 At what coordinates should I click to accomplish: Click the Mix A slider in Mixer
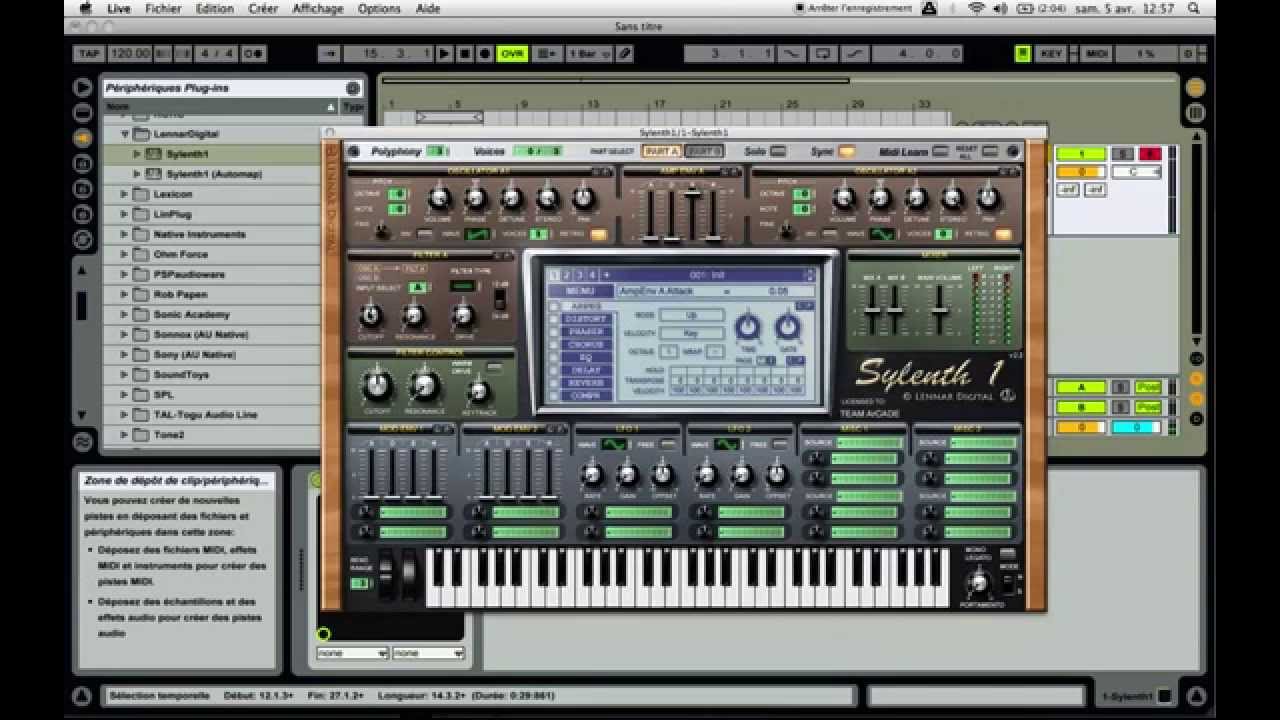(x=872, y=310)
